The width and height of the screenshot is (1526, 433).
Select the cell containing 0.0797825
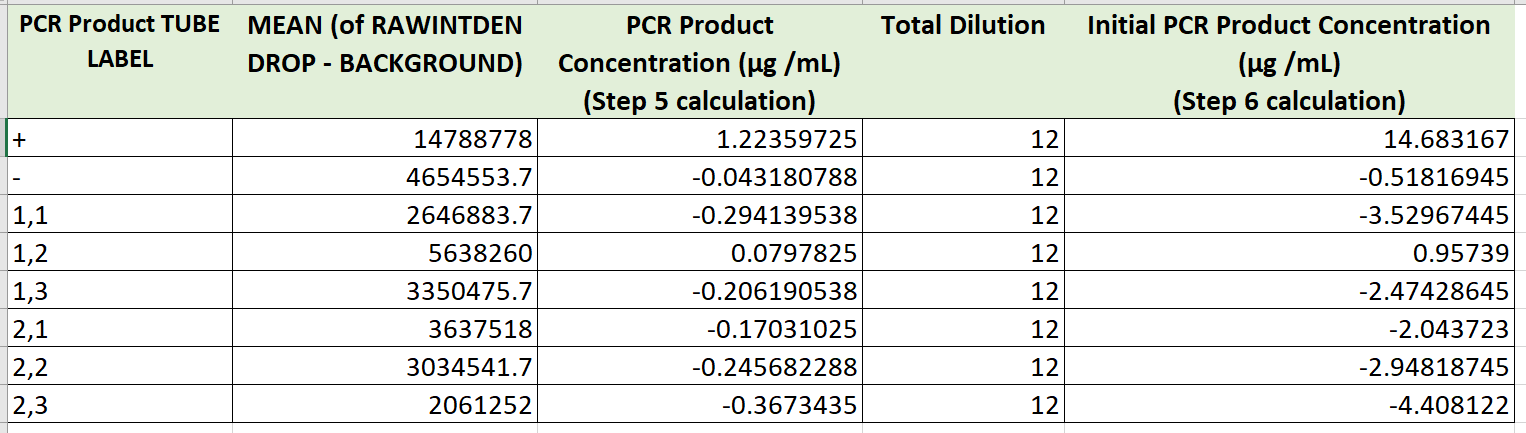698,254
